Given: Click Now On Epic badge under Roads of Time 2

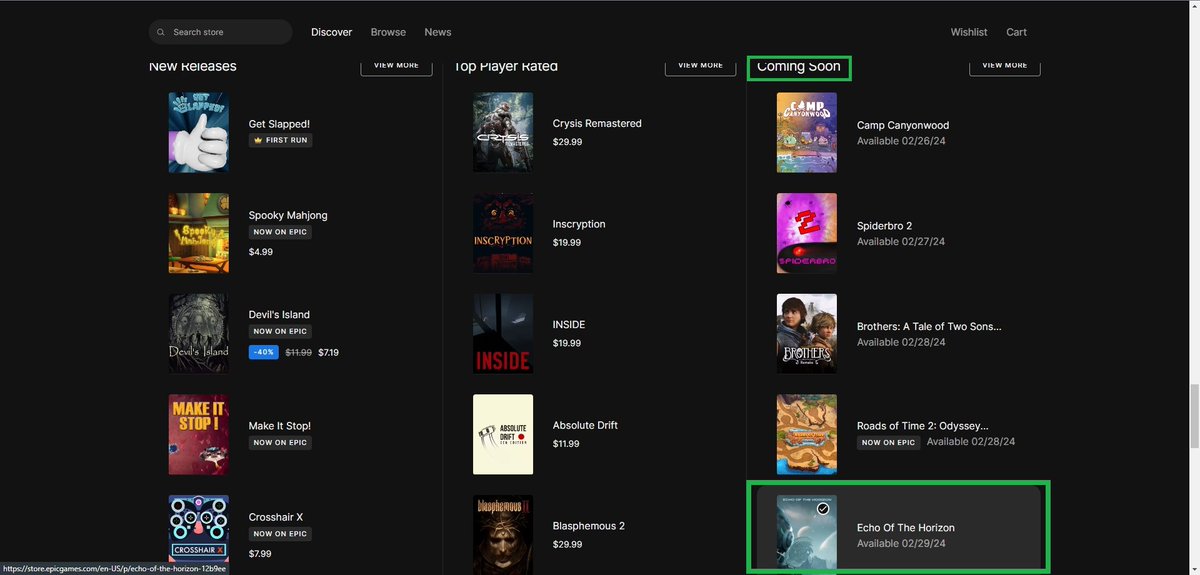Looking at the screenshot, I should (x=888, y=442).
